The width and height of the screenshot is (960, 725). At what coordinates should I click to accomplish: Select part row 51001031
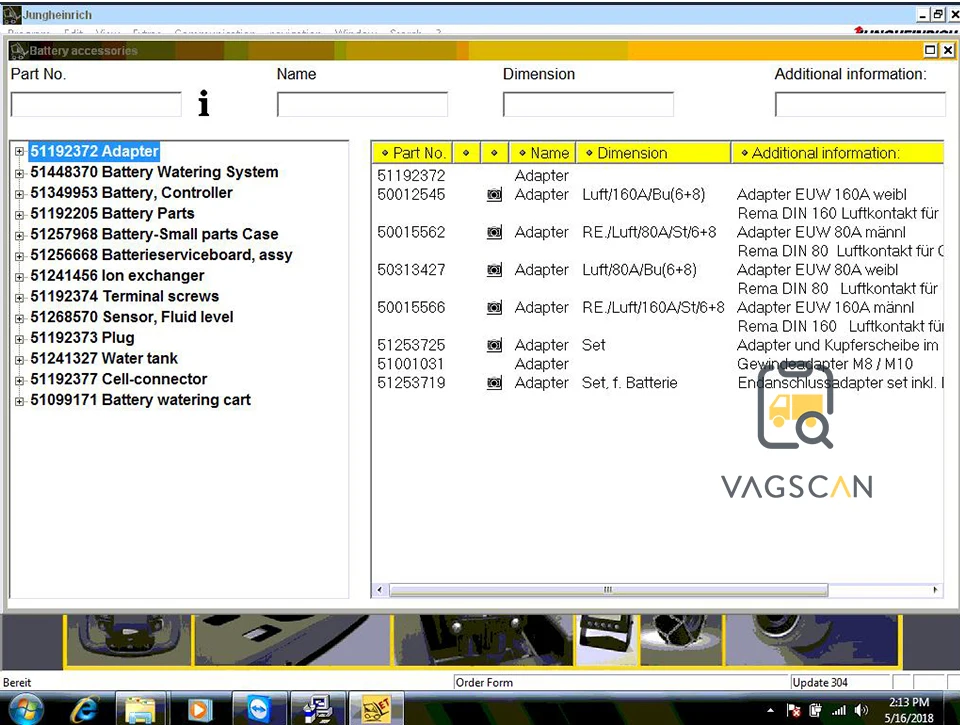tap(659, 364)
